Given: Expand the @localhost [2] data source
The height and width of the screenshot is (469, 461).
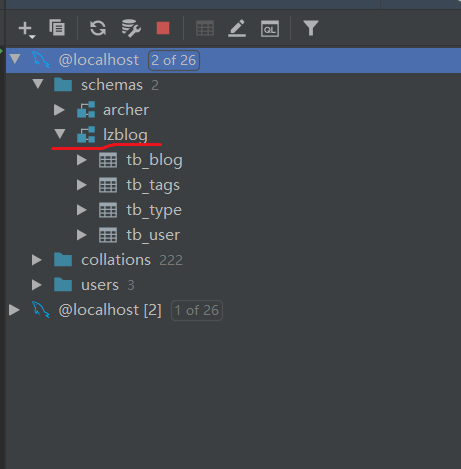Looking at the screenshot, I should 14,310.
